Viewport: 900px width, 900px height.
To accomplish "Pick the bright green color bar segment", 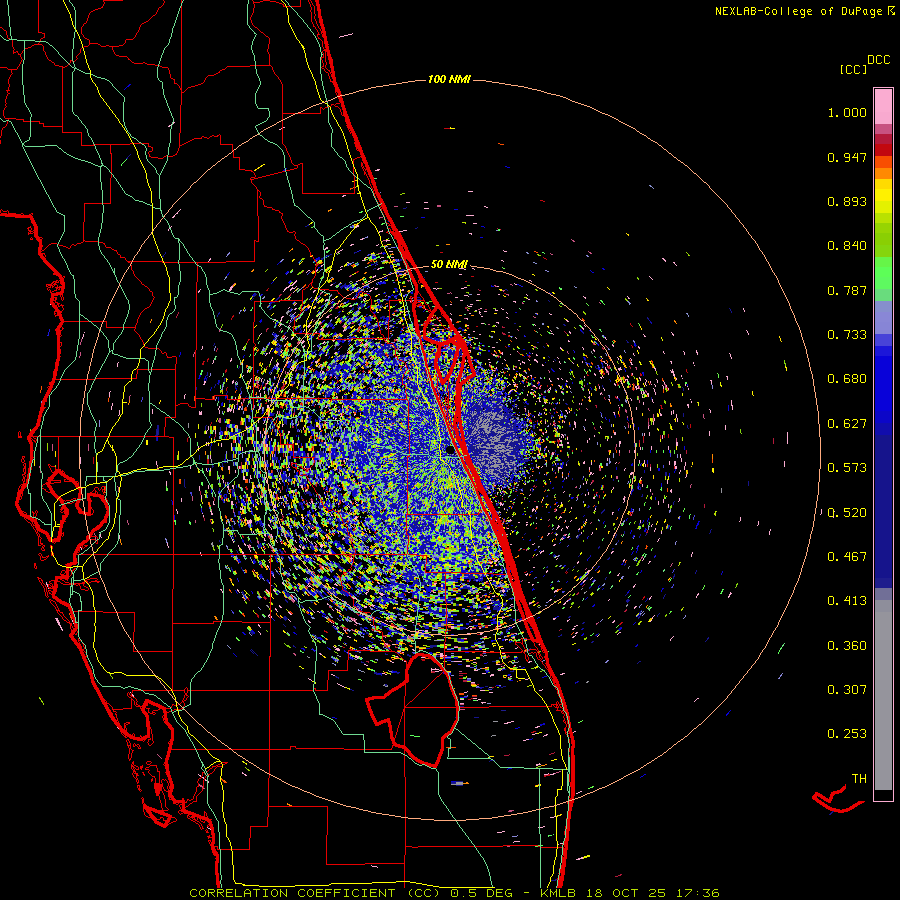I will [x=883, y=273].
